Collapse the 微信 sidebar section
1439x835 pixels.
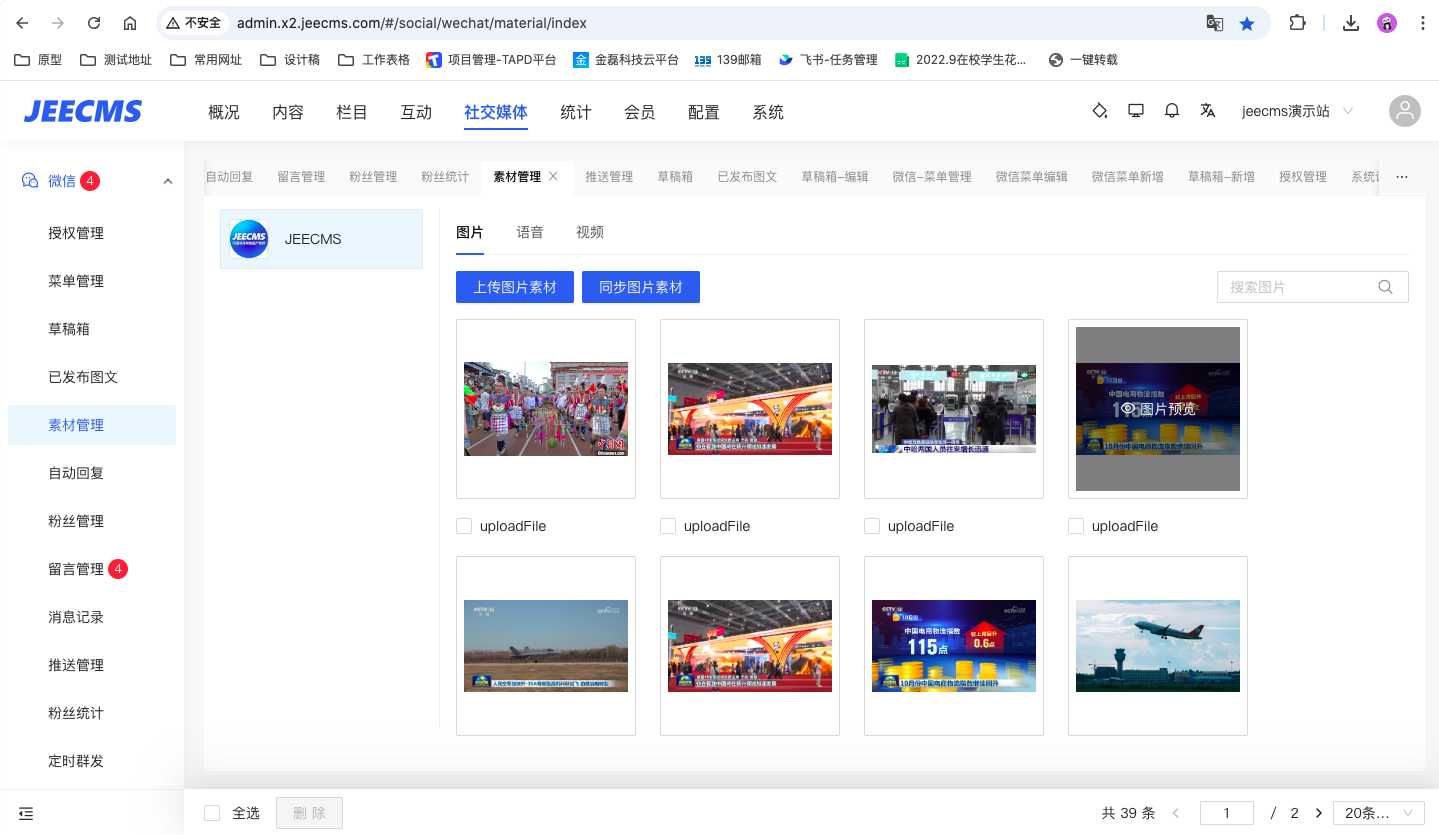[x=167, y=181]
